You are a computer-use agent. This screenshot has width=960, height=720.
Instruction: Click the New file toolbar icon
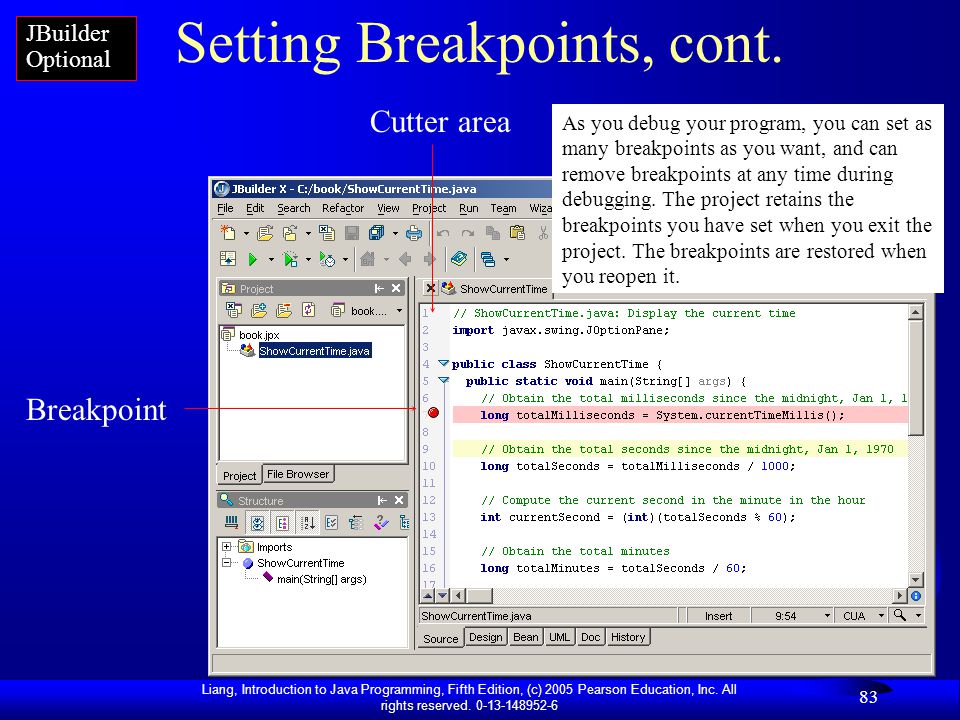228,233
